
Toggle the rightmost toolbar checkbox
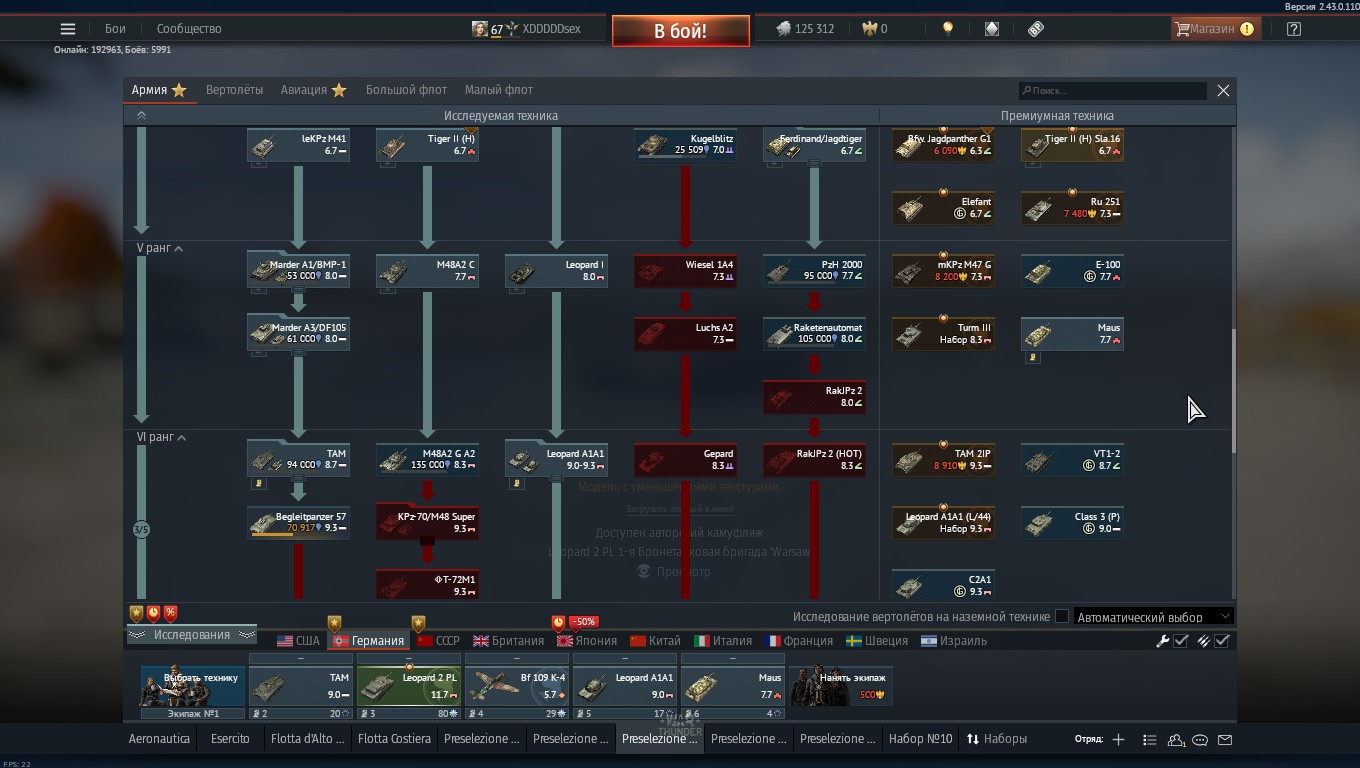[1222, 641]
